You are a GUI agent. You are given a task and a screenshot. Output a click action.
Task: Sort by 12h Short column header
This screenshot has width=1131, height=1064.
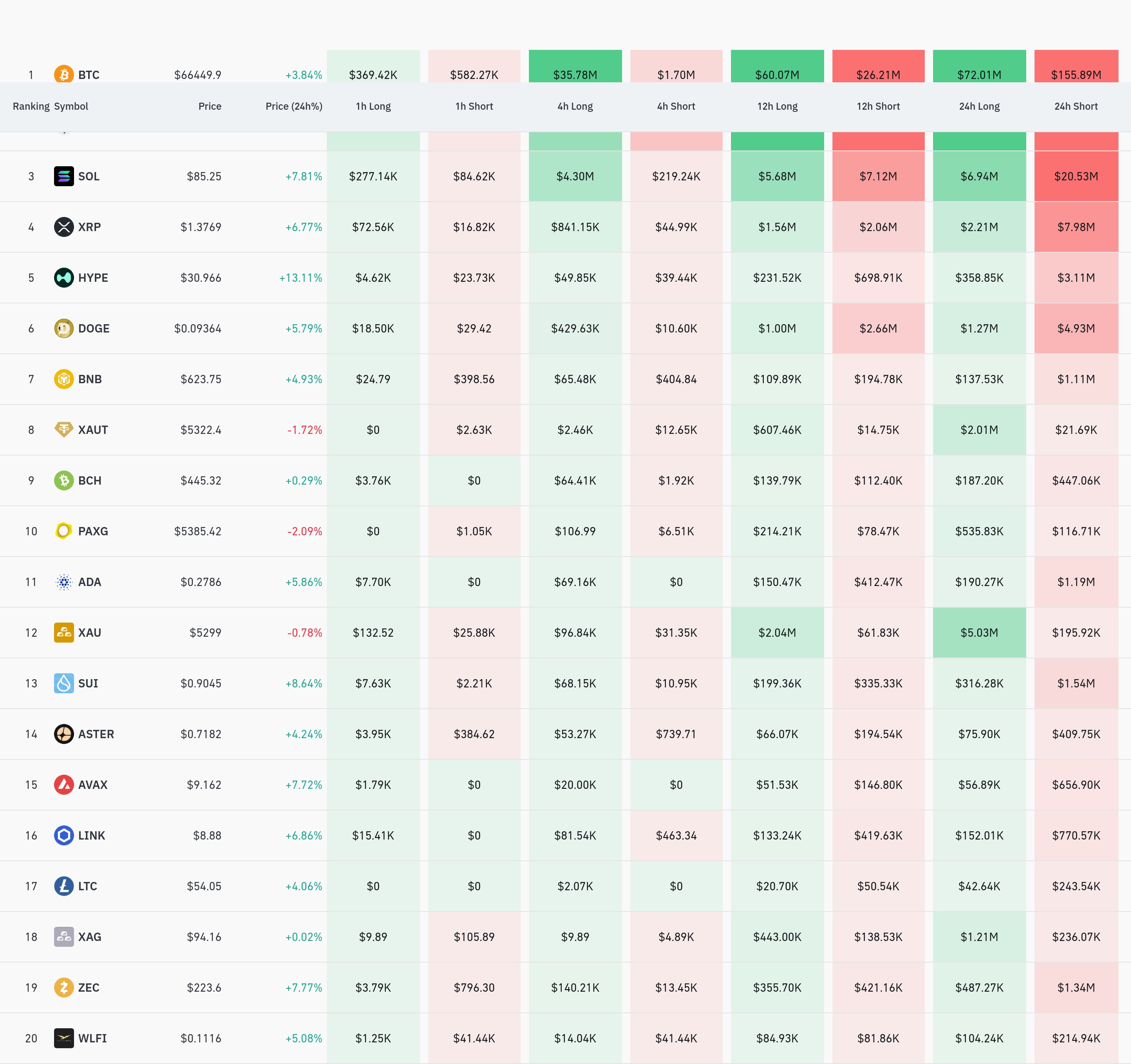878,106
